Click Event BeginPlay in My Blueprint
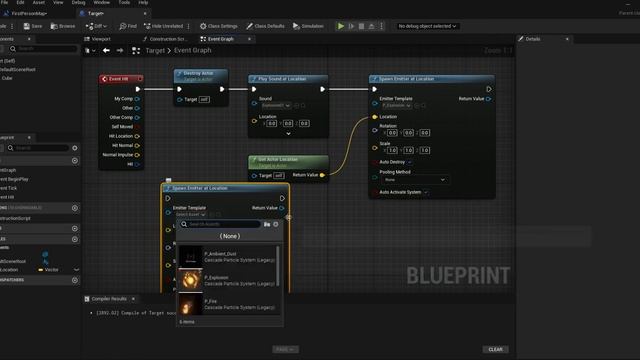This screenshot has width=640, height=360. pos(15,179)
